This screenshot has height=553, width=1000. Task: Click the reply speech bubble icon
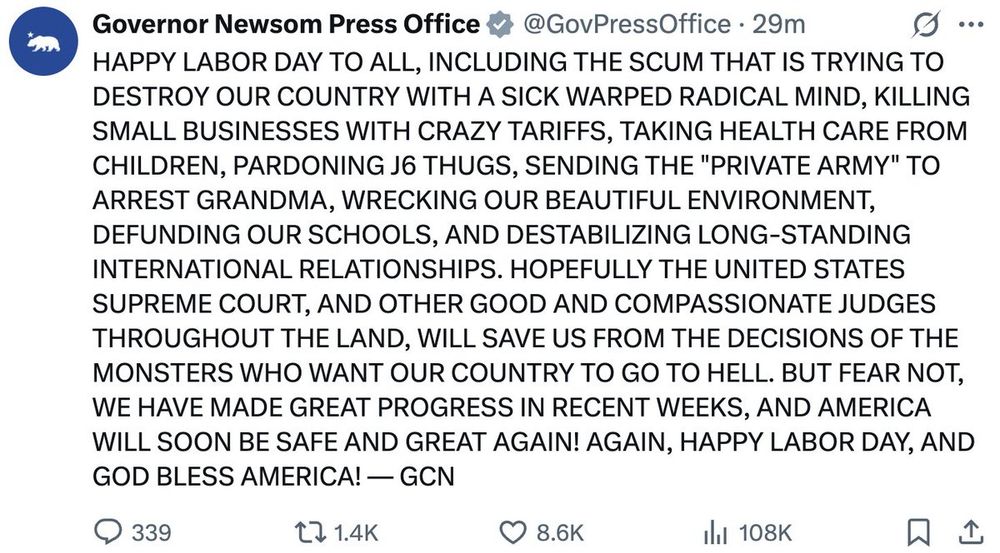coord(108,531)
